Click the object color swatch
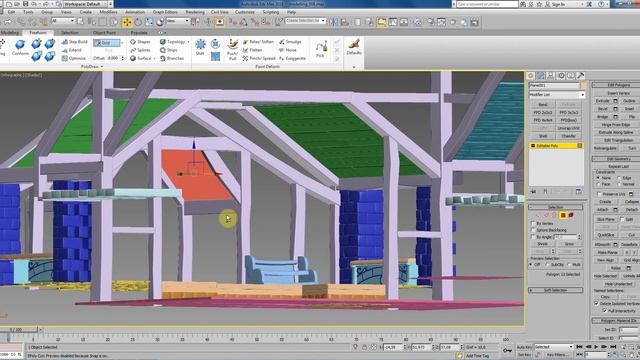Screen dimensions: 640x360 [x=584, y=86]
